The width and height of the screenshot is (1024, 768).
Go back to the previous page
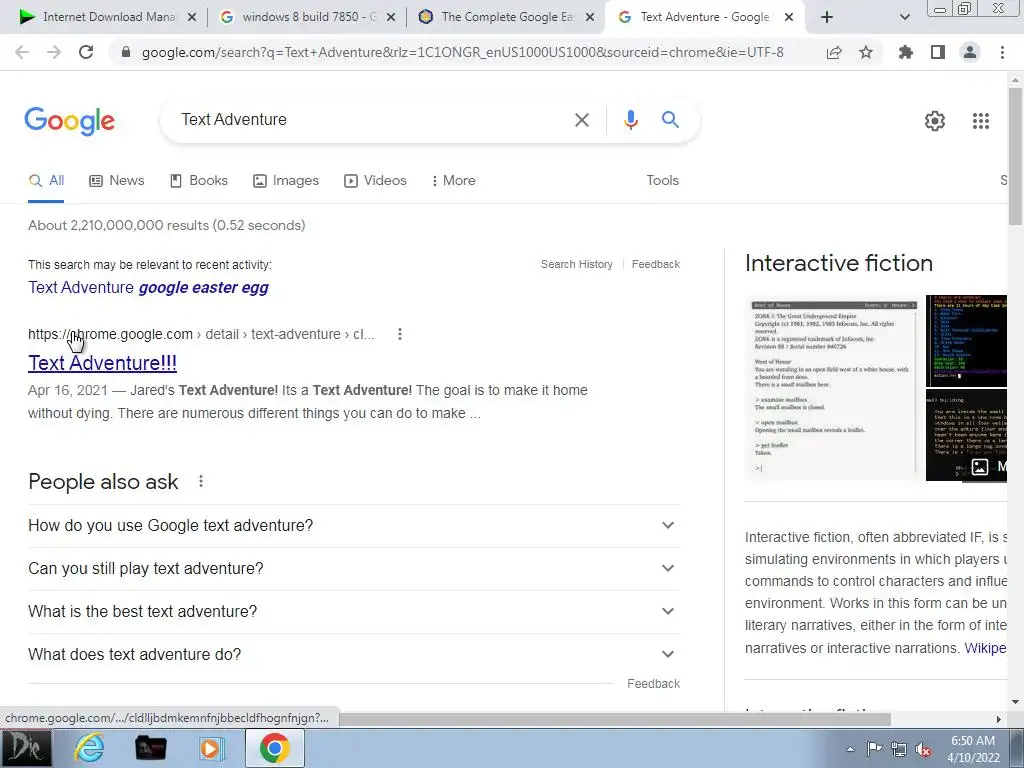point(22,52)
